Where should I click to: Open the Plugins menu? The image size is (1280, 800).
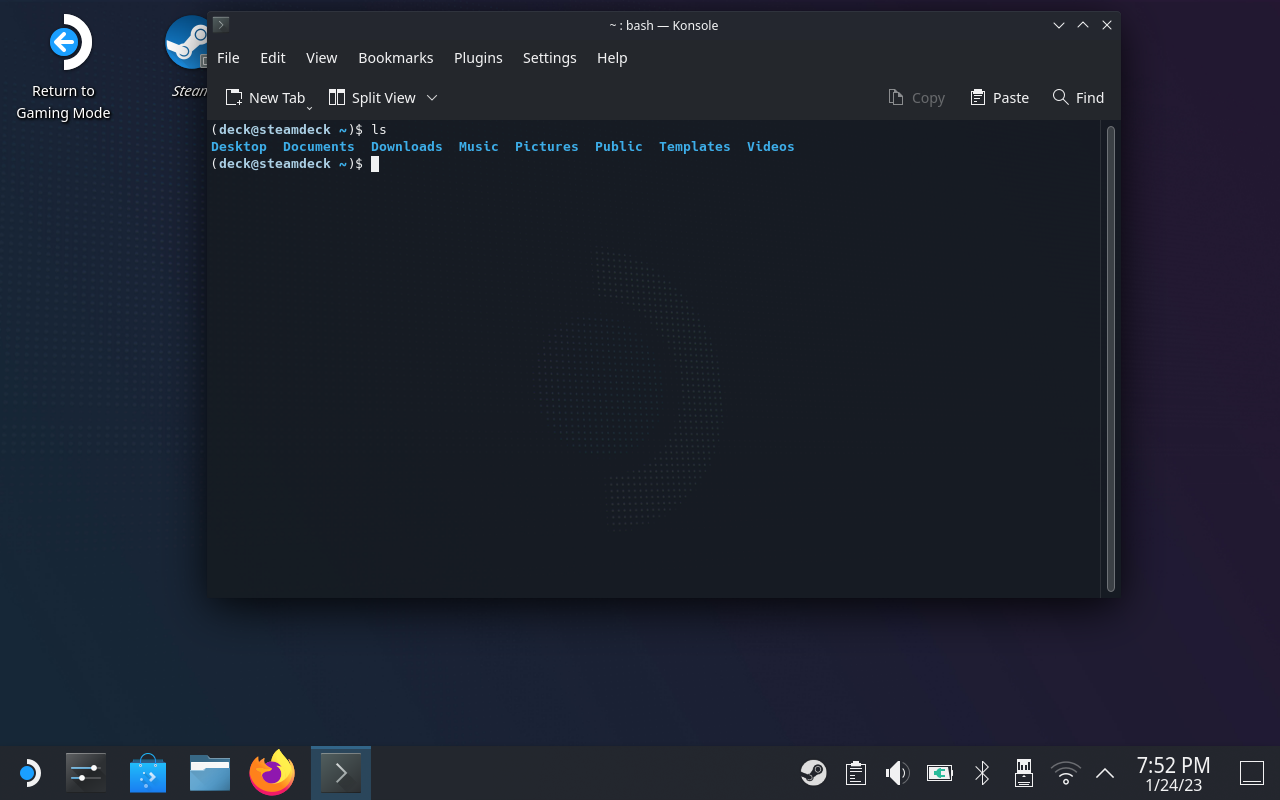(478, 58)
